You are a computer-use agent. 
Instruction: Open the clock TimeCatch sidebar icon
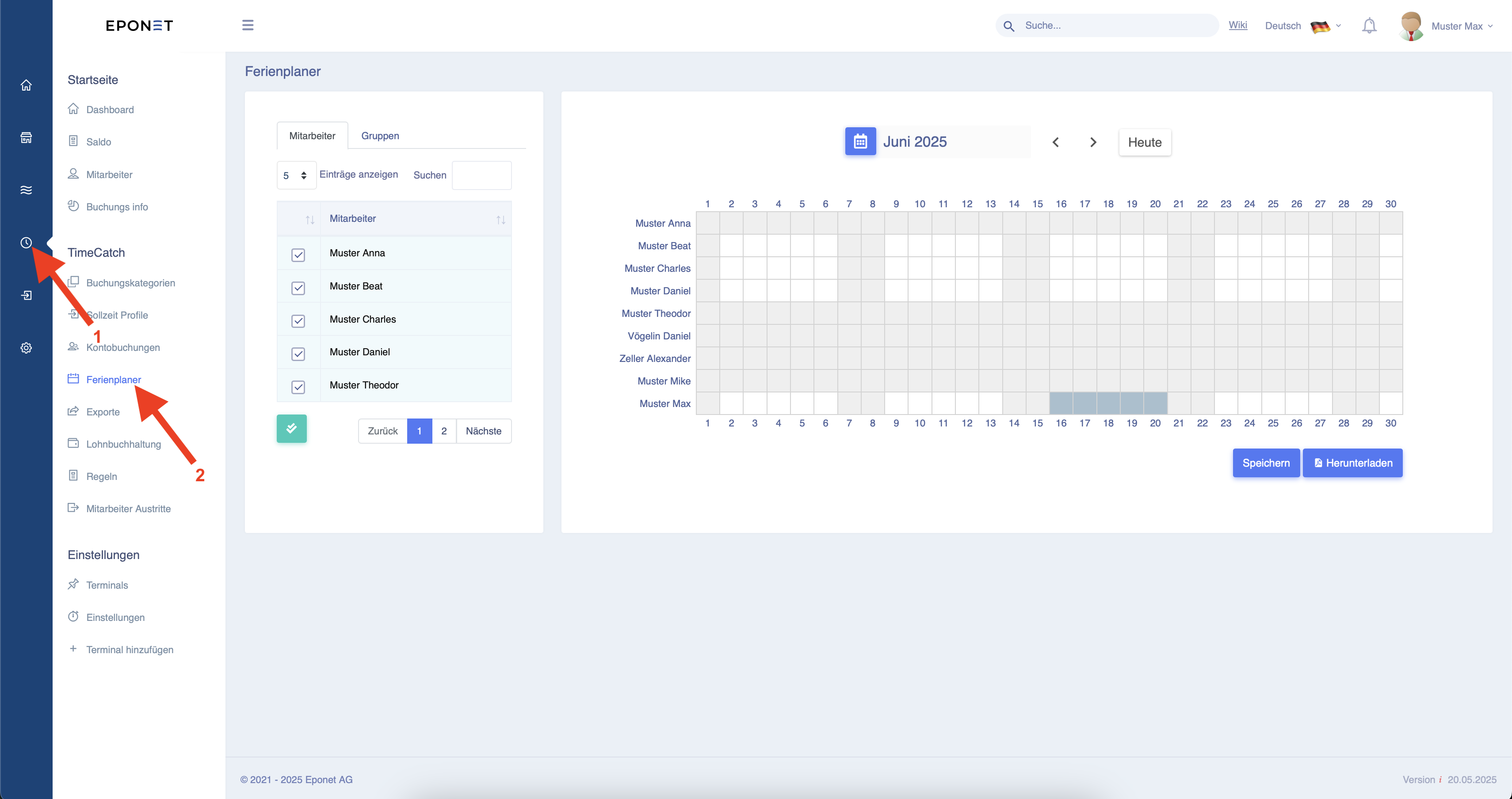pyautogui.click(x=26, y=243)
